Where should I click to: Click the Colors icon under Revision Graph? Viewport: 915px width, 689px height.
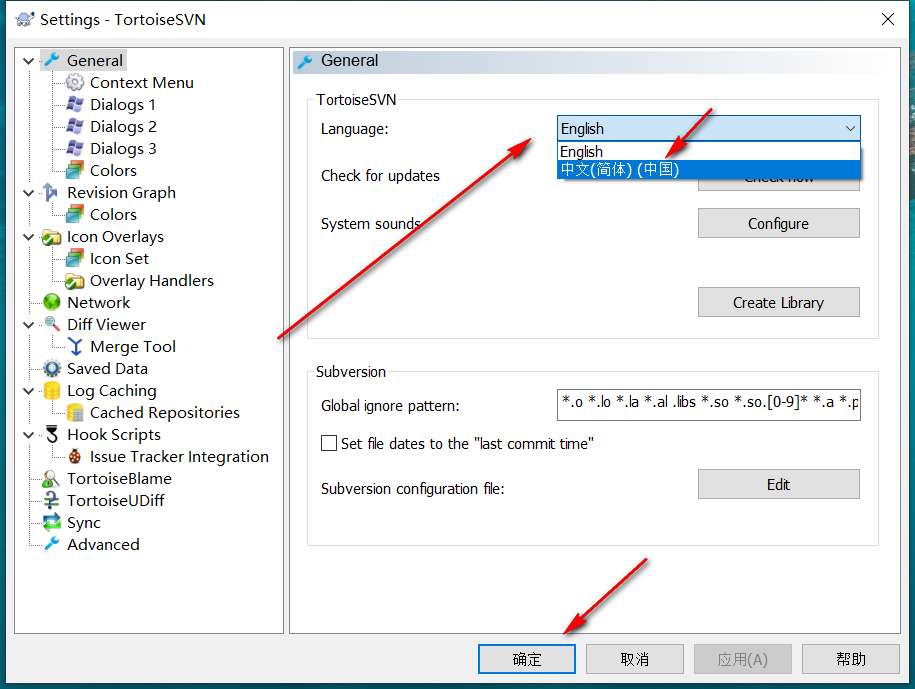point(75,214)
